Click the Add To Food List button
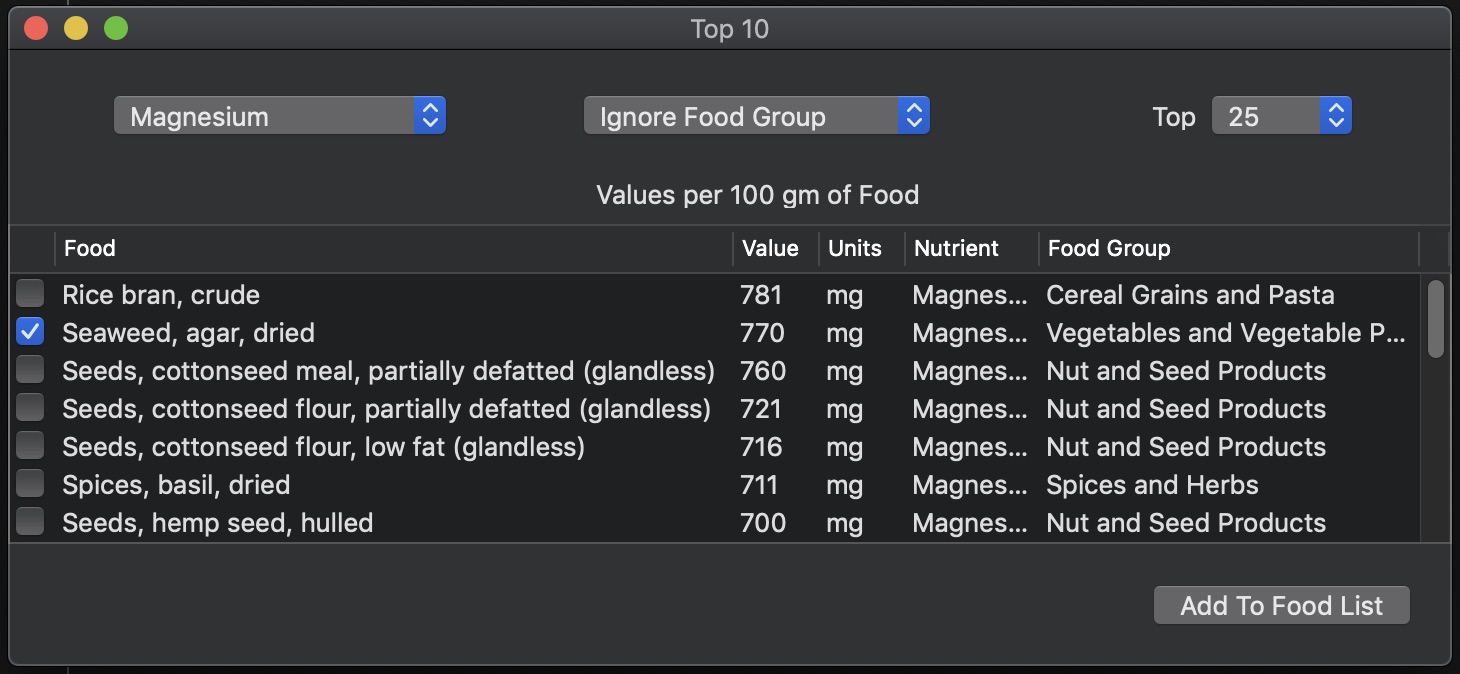 1281,605
